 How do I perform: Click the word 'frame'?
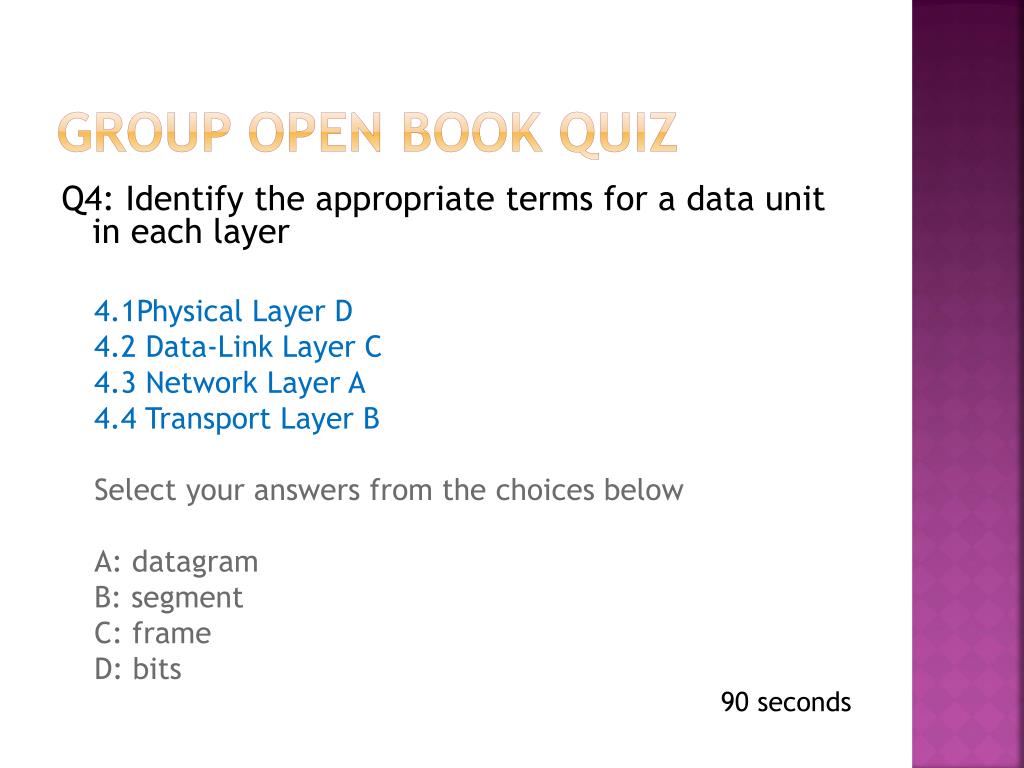[172, 633]
